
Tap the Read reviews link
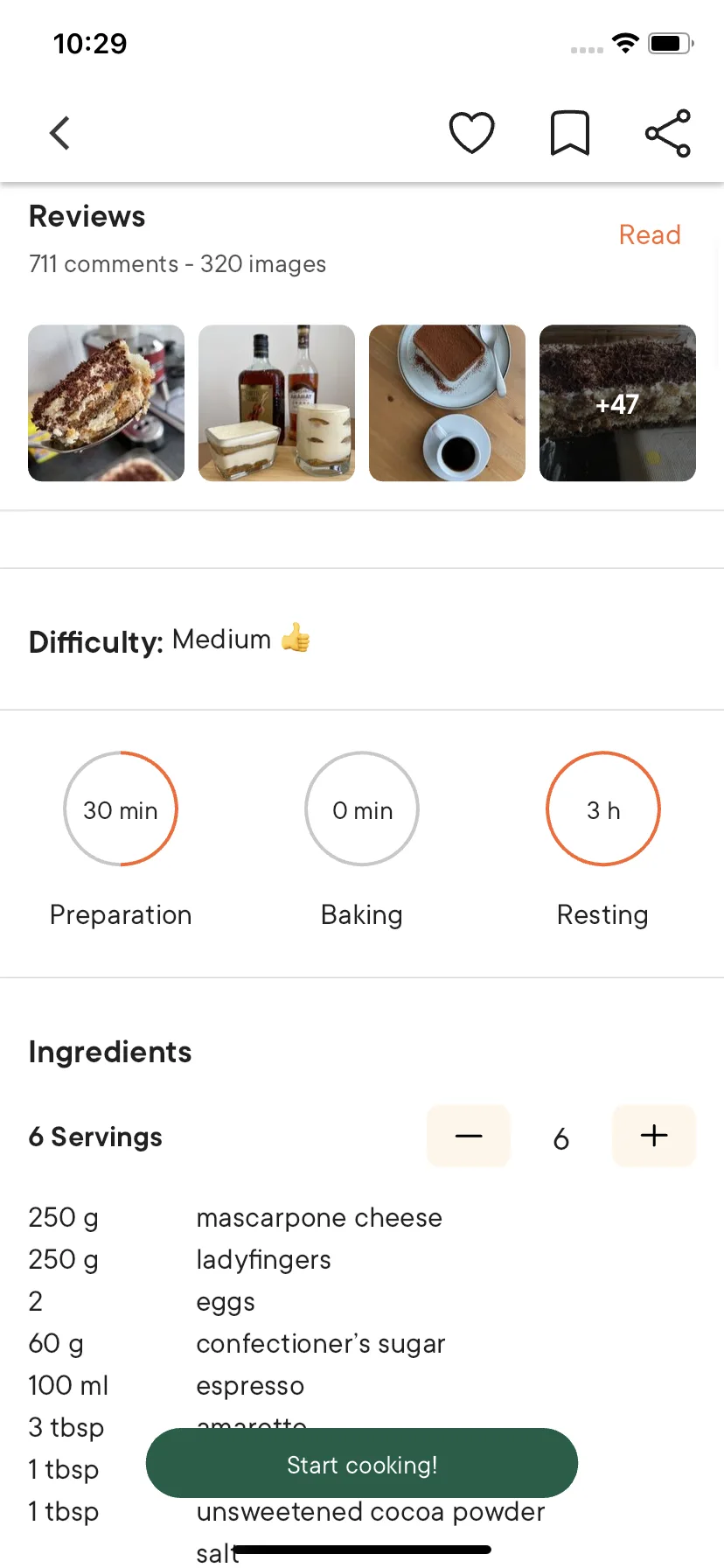point(650,234)
